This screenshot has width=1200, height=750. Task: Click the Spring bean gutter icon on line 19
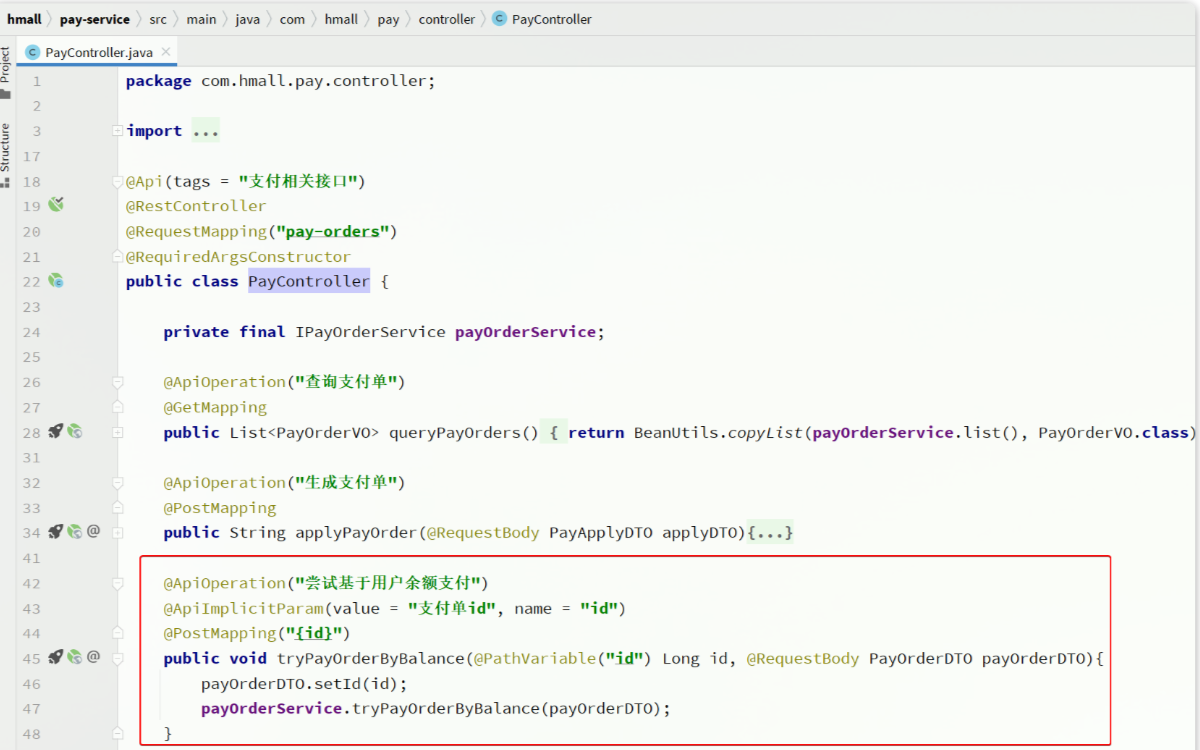point(56,205)
